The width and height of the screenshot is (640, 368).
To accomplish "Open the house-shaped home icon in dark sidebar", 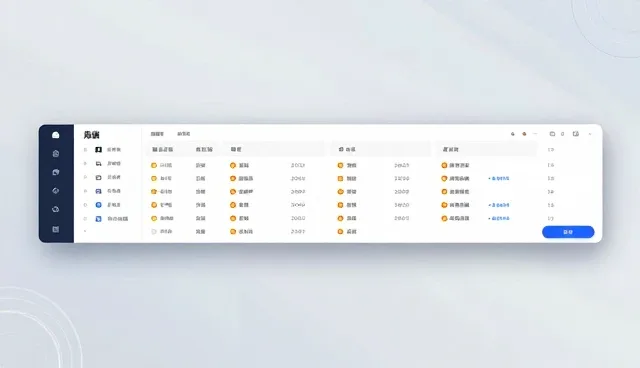I will (x=56, y=153).
